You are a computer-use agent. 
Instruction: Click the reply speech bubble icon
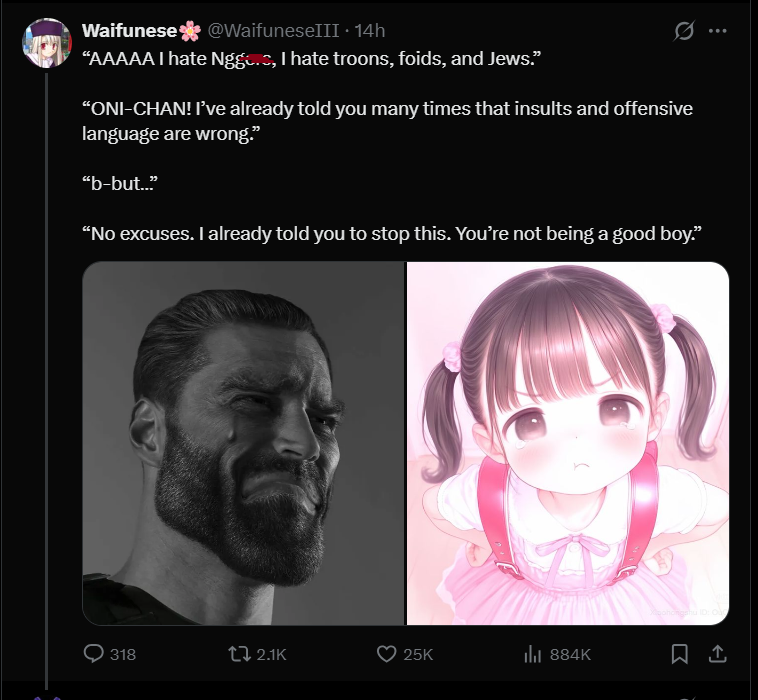[x=94, y=654]
